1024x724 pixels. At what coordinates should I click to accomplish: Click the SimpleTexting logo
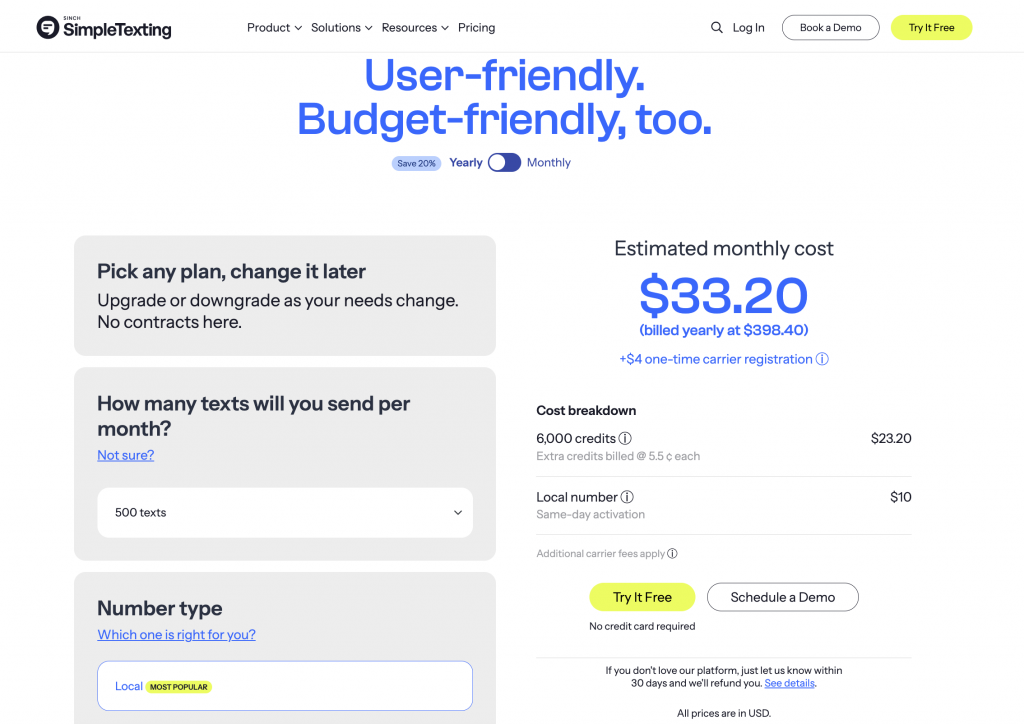click(x=104, y=28)
